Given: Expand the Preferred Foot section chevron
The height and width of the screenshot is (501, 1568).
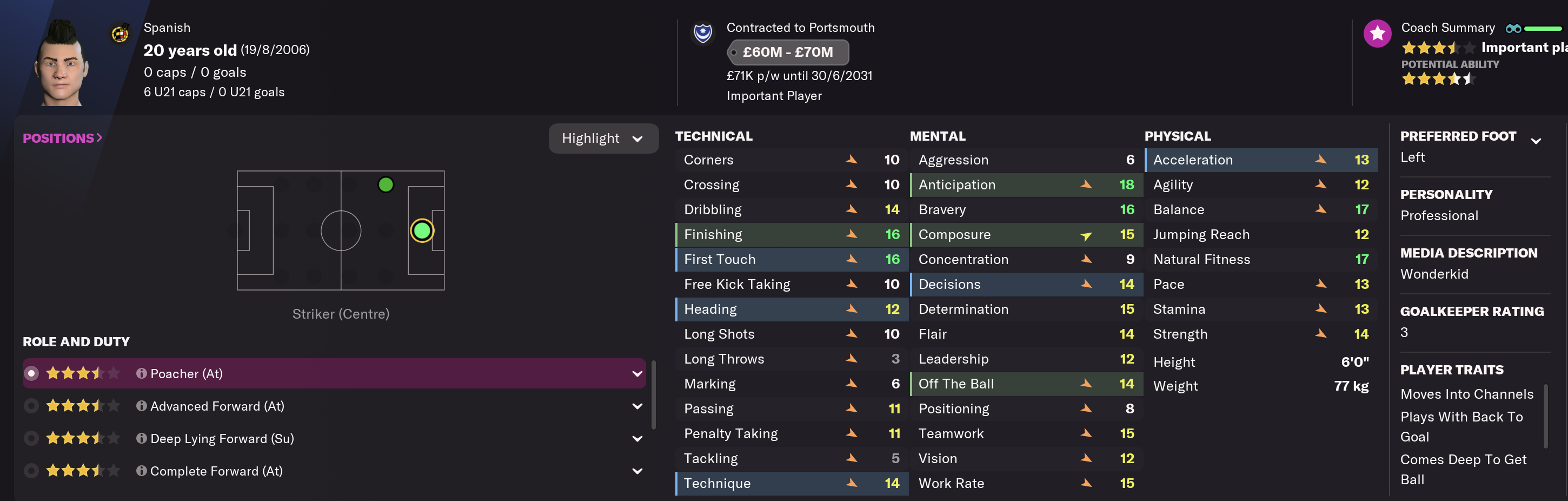Looking at the screenshot, I should (x=1536, y=141).
